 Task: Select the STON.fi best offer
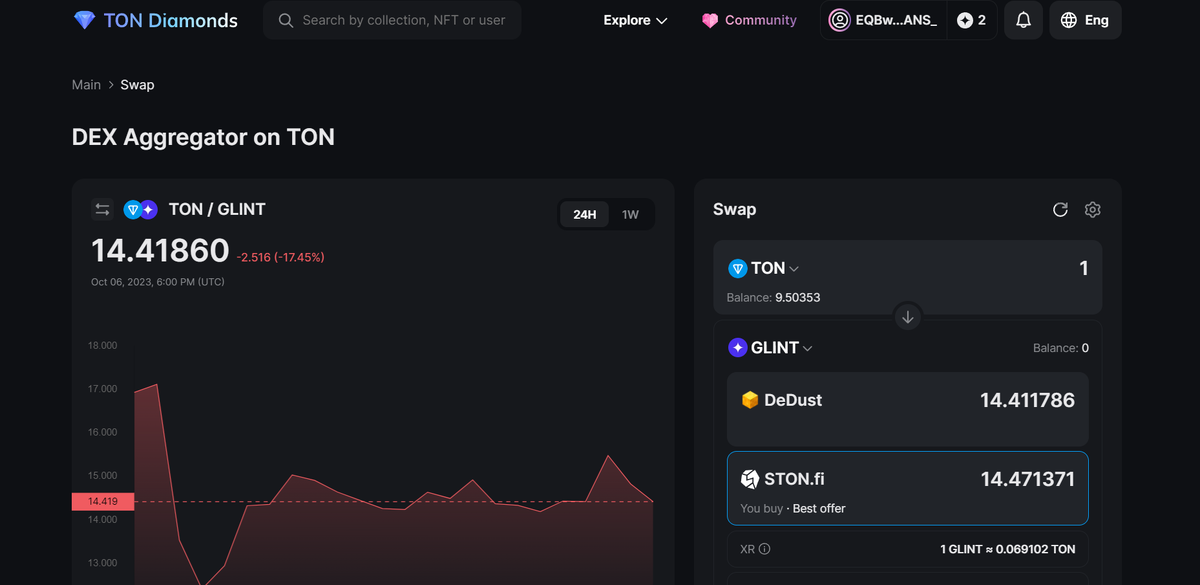(x=908, y=488)
